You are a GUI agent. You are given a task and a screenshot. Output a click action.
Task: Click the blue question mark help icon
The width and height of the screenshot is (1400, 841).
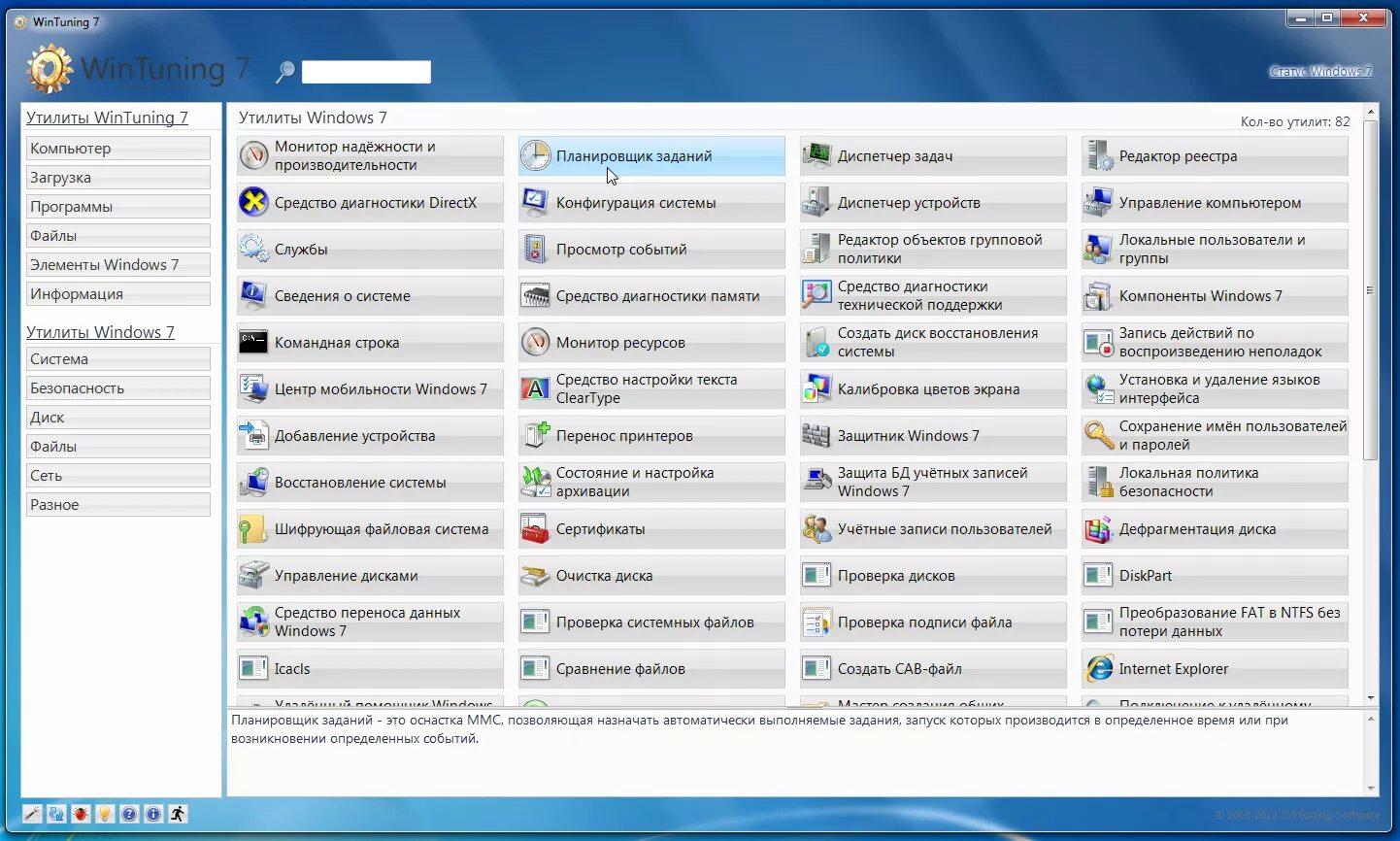129,814
